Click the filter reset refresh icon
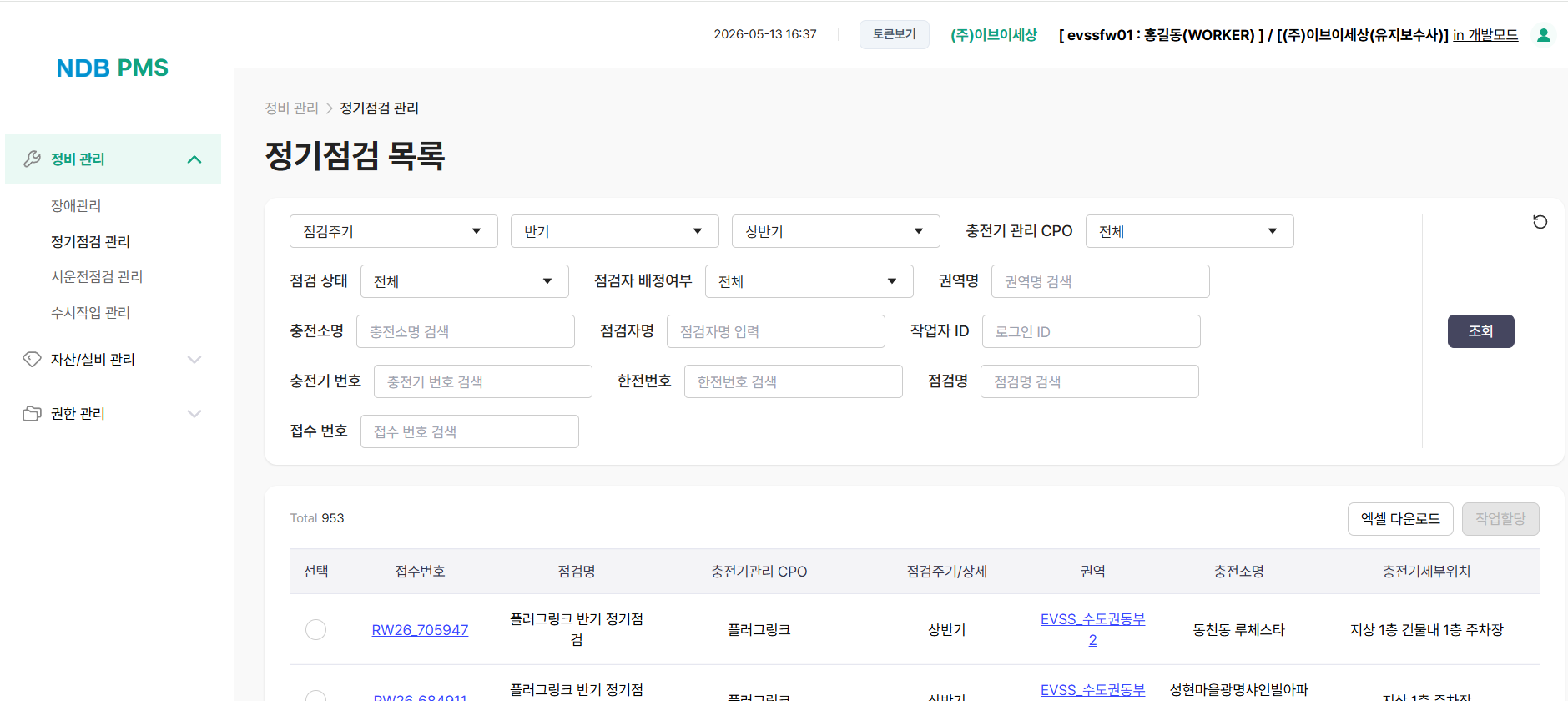Viewport: 1568px width, 701px height. (1540, 222)
